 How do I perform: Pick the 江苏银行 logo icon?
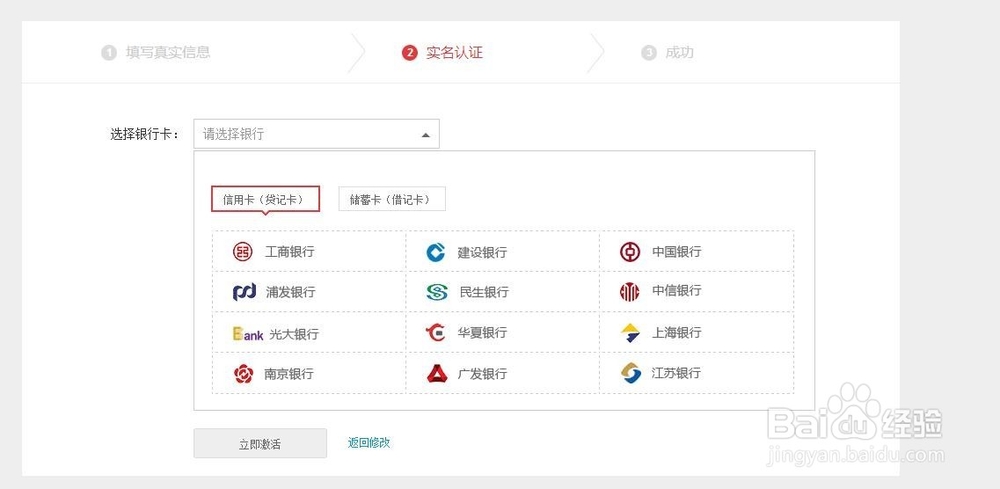tap(630, 373)
